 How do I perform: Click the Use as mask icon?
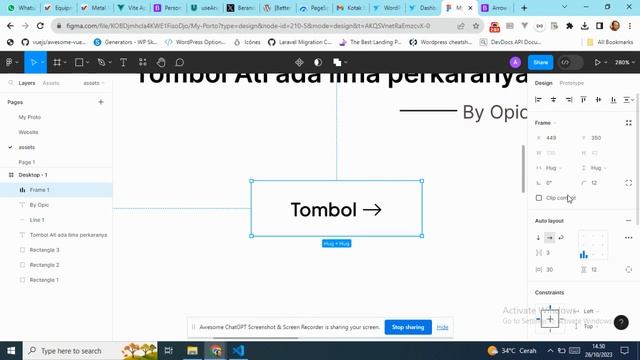click(x=318, y=62)
